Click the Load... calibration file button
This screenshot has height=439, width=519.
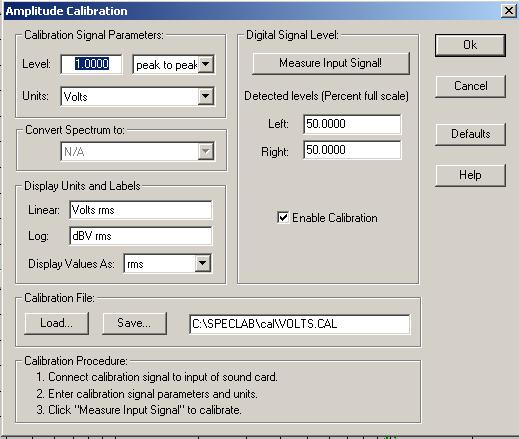click(x=56, y=323)
